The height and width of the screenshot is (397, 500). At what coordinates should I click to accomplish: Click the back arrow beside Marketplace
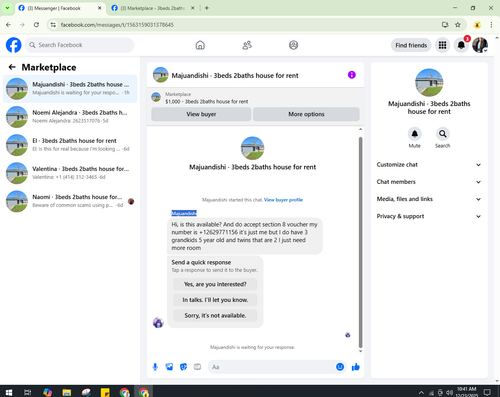12,67
